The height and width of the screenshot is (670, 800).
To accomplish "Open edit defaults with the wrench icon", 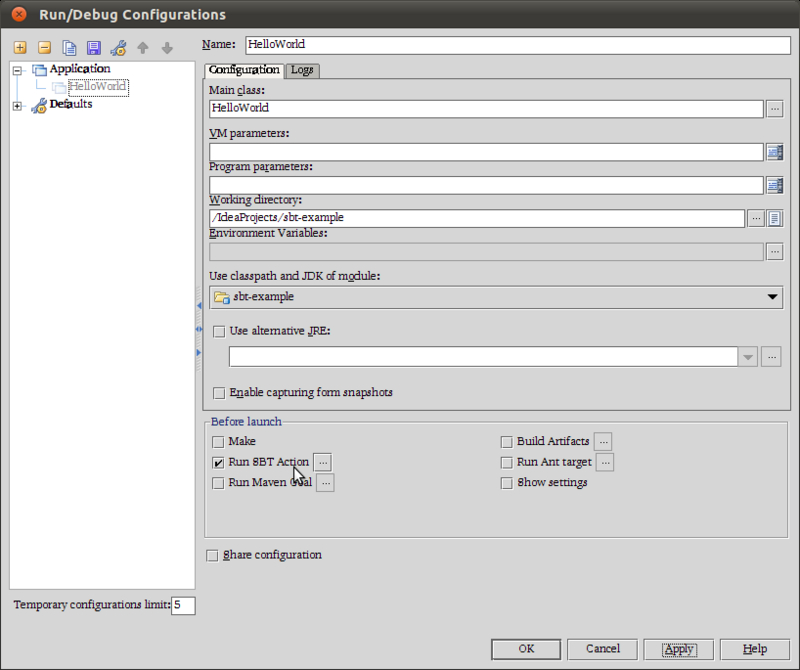I will click(x=118, y=47).
